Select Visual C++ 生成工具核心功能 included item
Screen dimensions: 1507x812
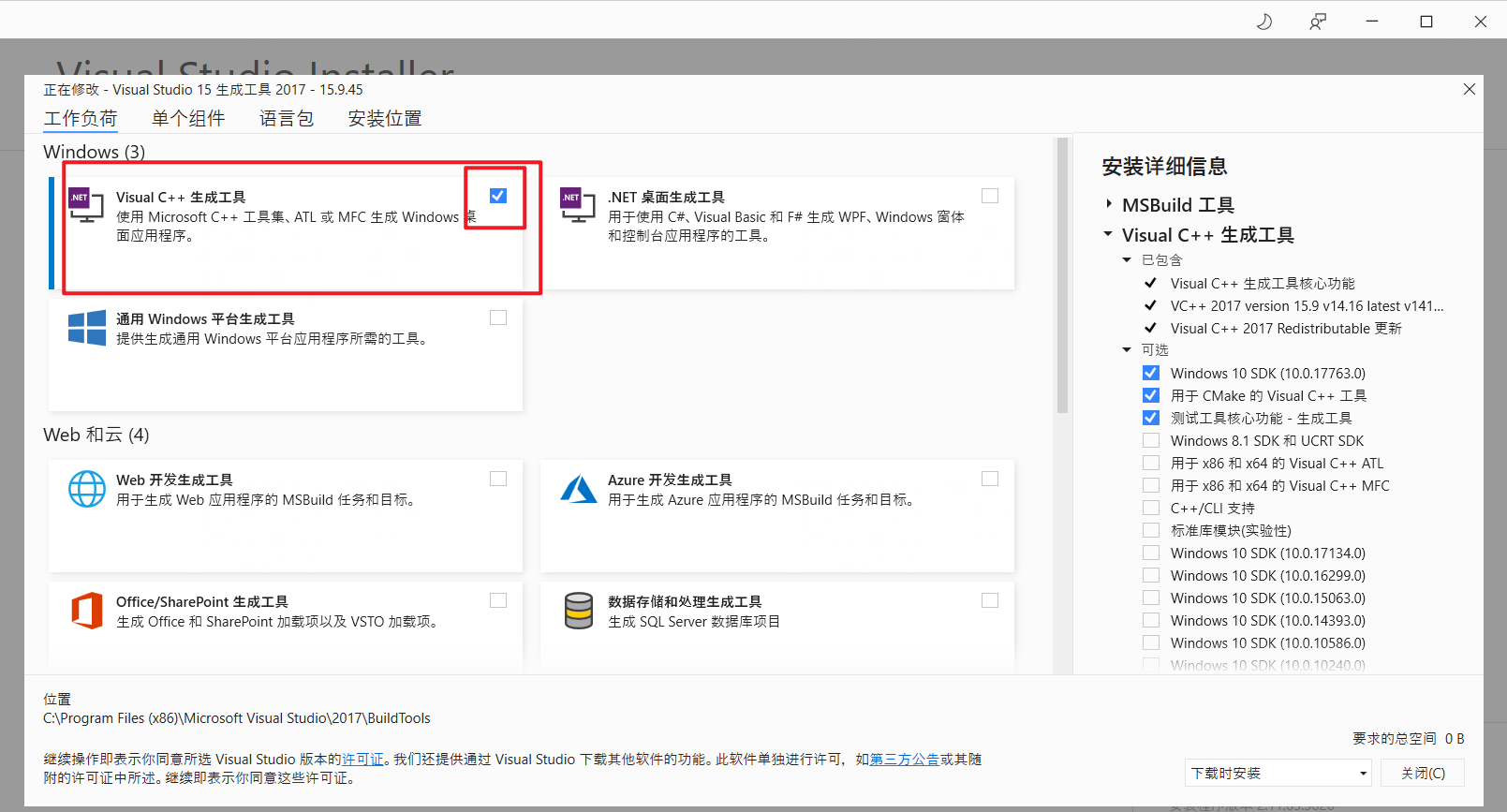point(1263,283)
